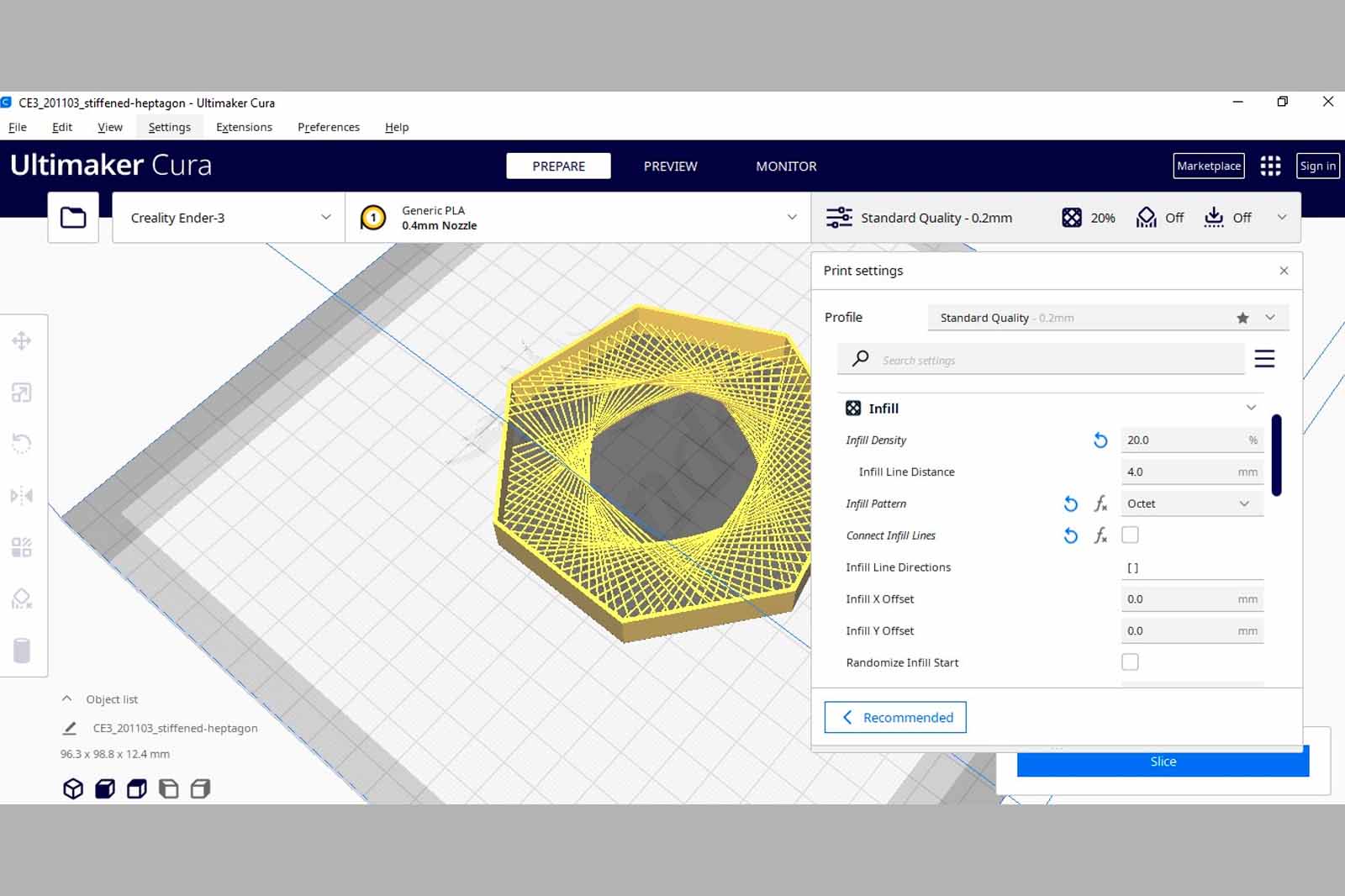Enable Connect Infill Lines checkbox
Viewport: 1345px width, 896px height.
point(1130,535)
